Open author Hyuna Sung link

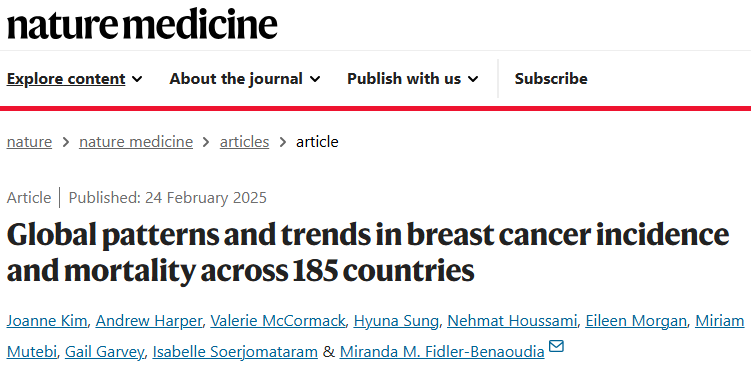396,321
